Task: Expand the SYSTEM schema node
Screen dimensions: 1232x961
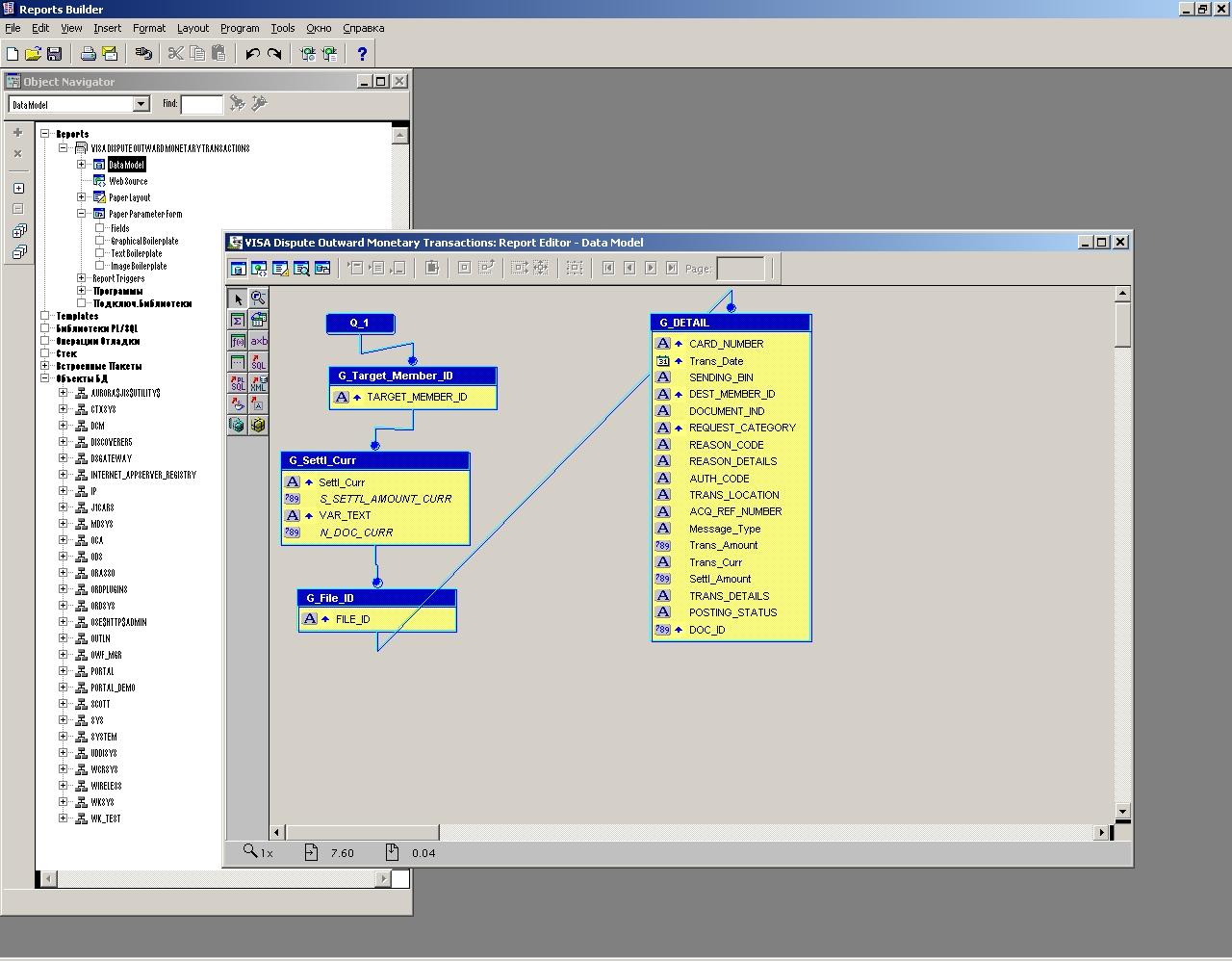Action: 64,737
